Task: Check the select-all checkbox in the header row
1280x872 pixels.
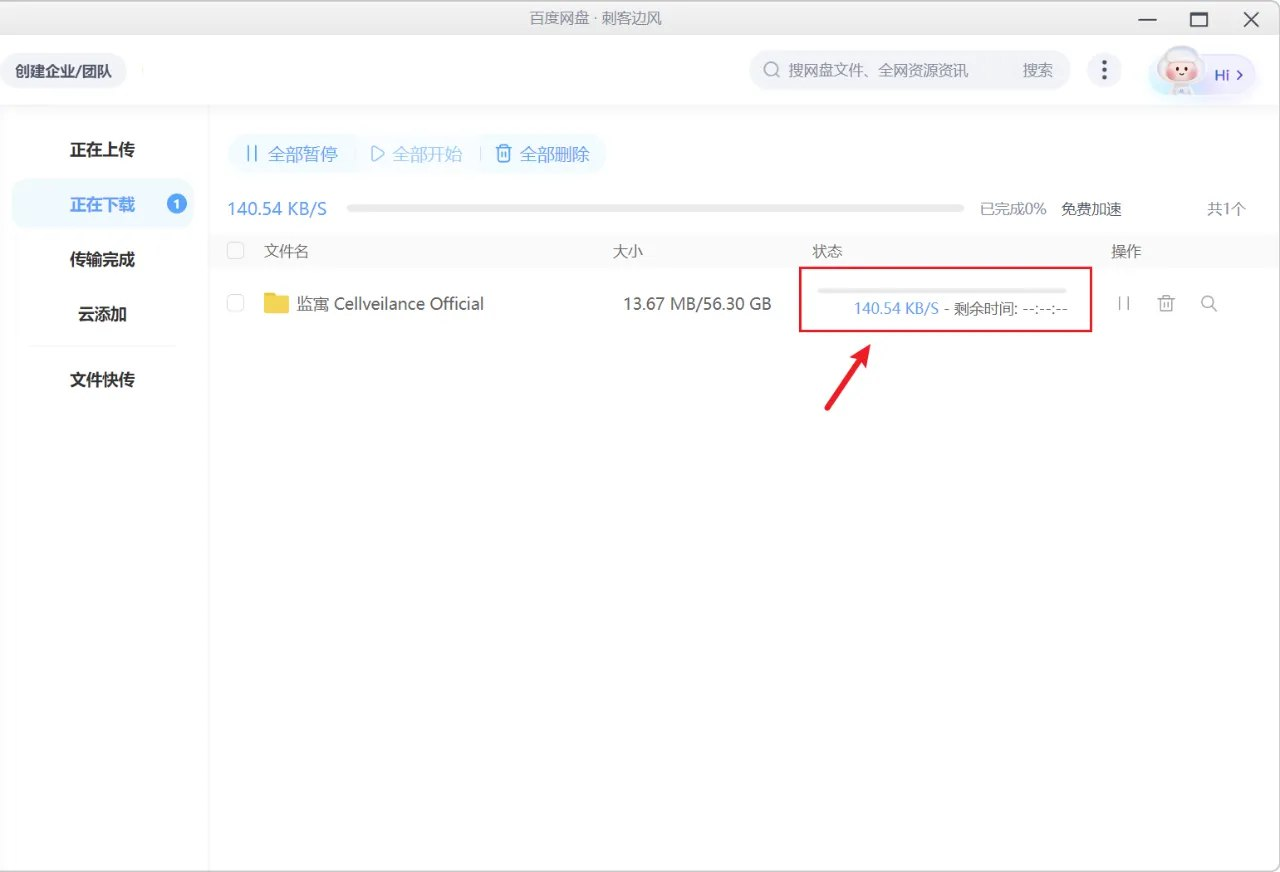Action: point(235,251)
